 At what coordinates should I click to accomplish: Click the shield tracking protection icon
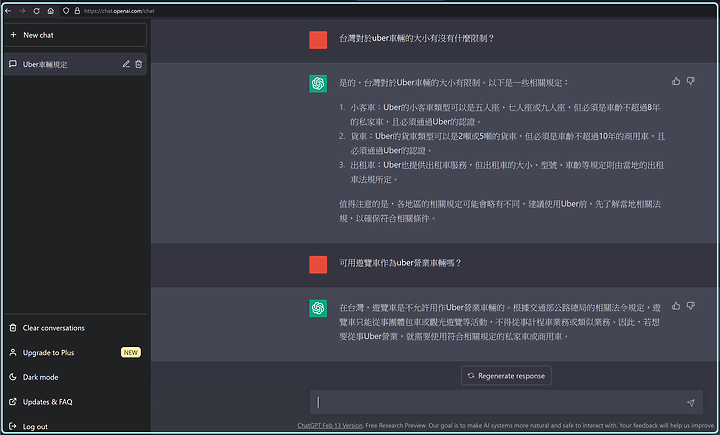click(66, 11)
